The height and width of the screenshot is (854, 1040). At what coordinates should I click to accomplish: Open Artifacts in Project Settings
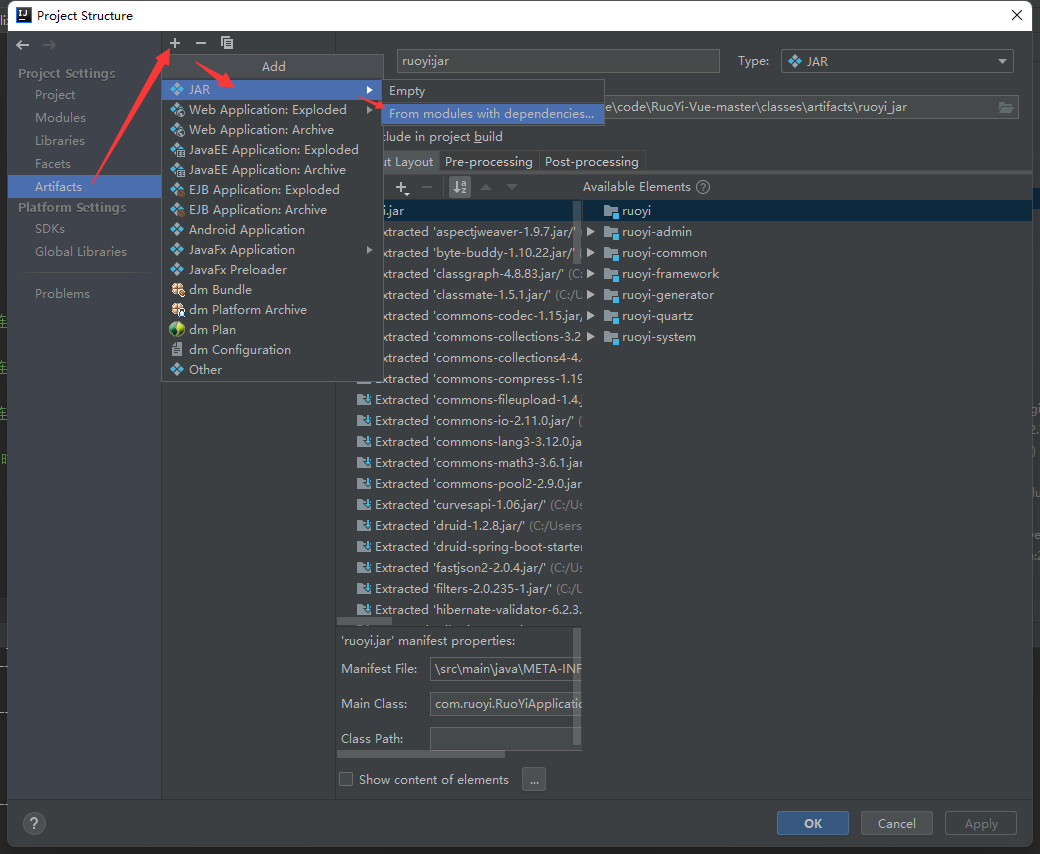pyautogui.click(x=84, y=186)
